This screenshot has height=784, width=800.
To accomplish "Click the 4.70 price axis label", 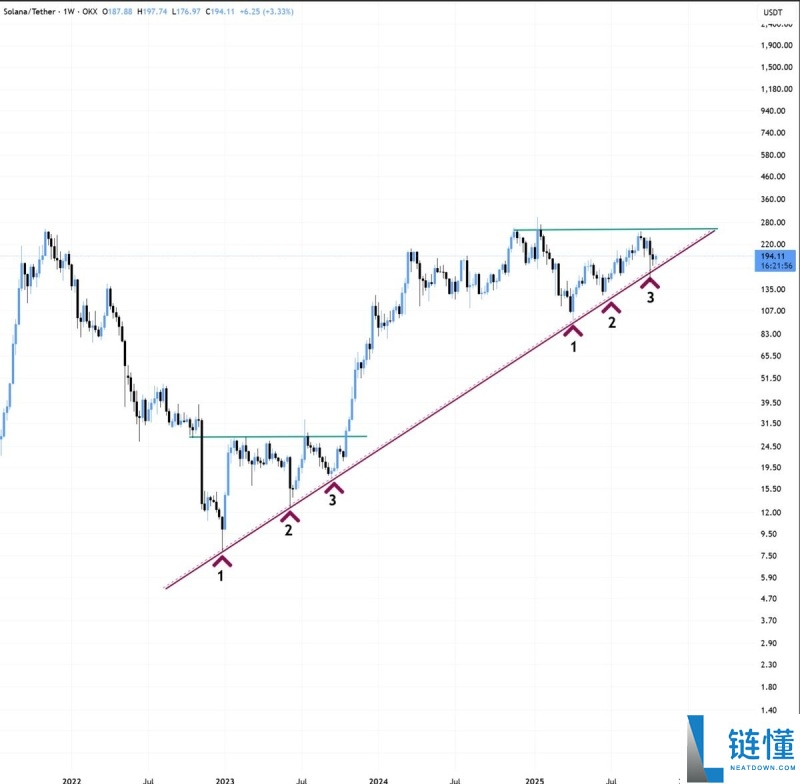I will tap(769, 598).
